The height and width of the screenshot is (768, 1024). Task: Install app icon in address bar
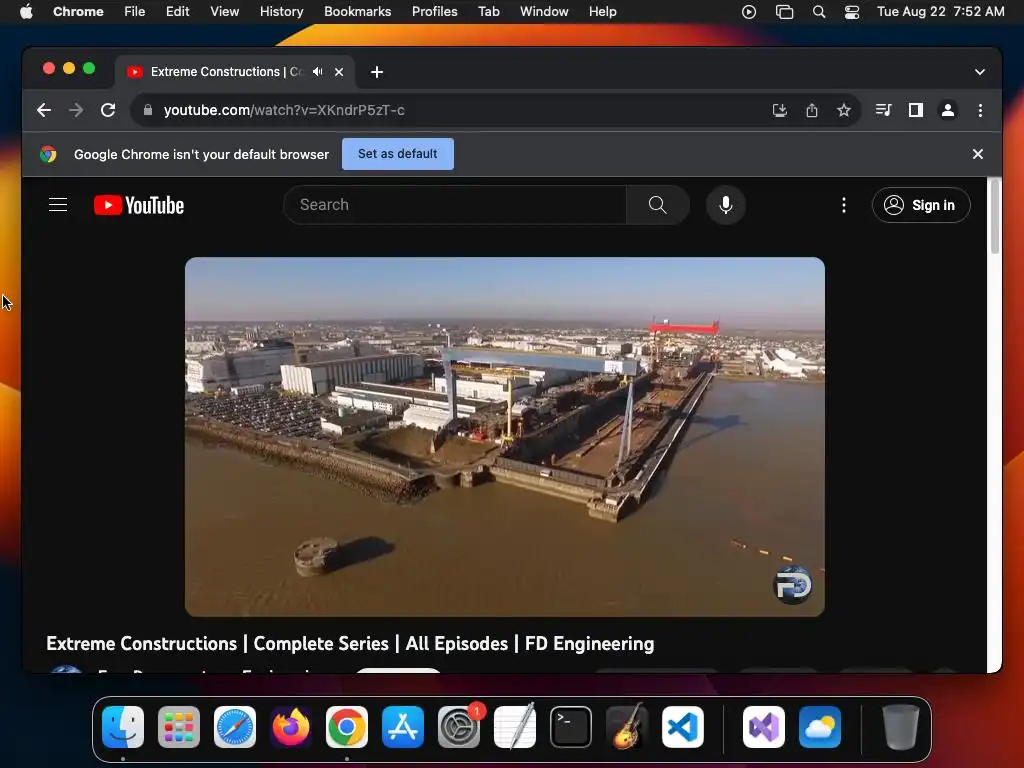[779, 110]
